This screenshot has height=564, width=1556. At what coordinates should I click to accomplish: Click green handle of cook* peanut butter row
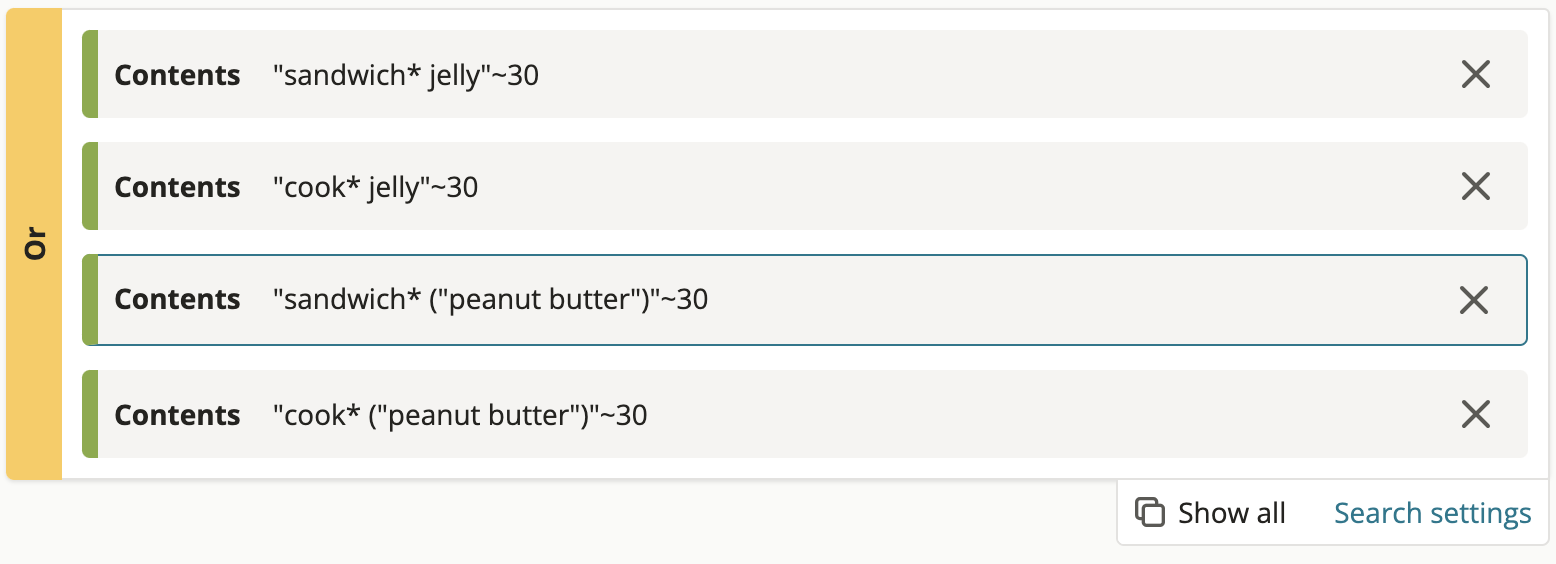(x=90, y=414)
